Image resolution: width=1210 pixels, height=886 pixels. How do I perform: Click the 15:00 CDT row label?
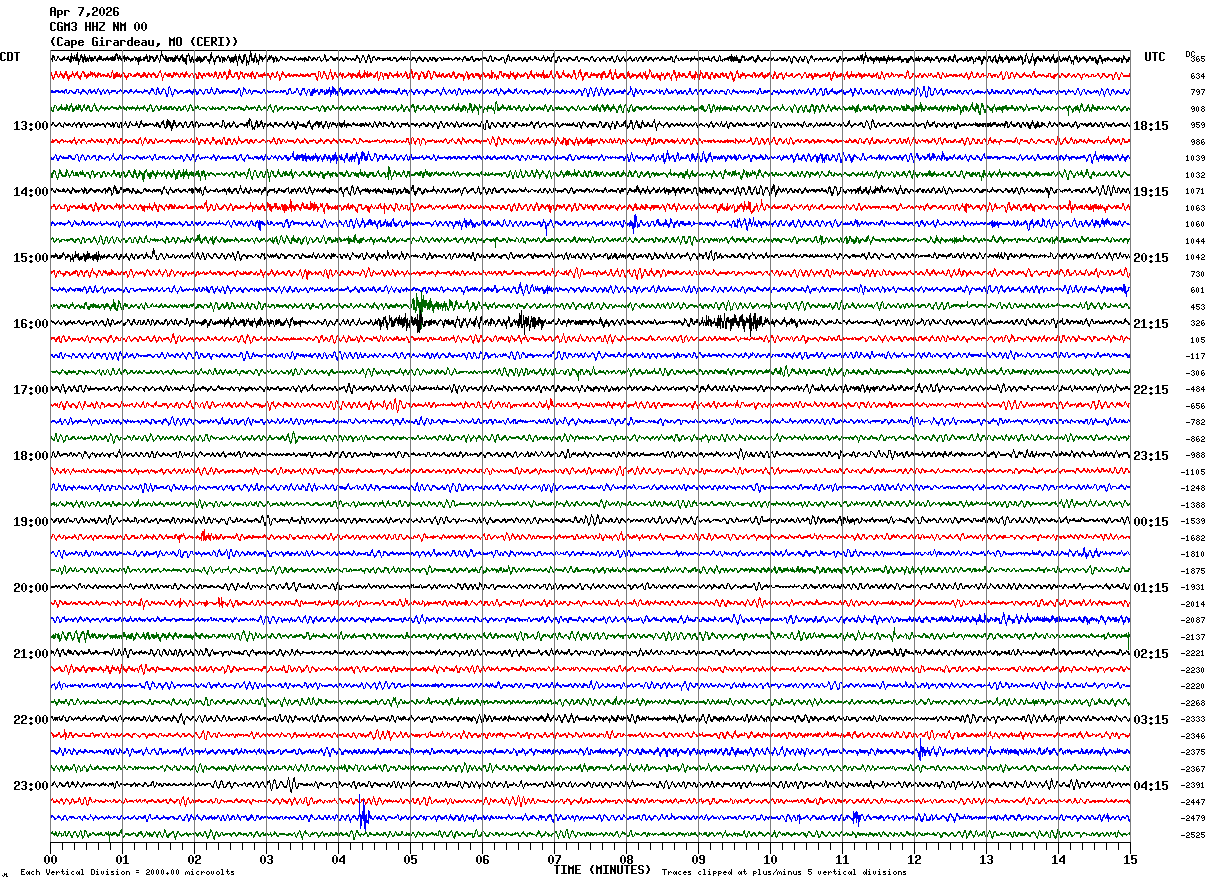pyautogui.click(x=31, y=258)
